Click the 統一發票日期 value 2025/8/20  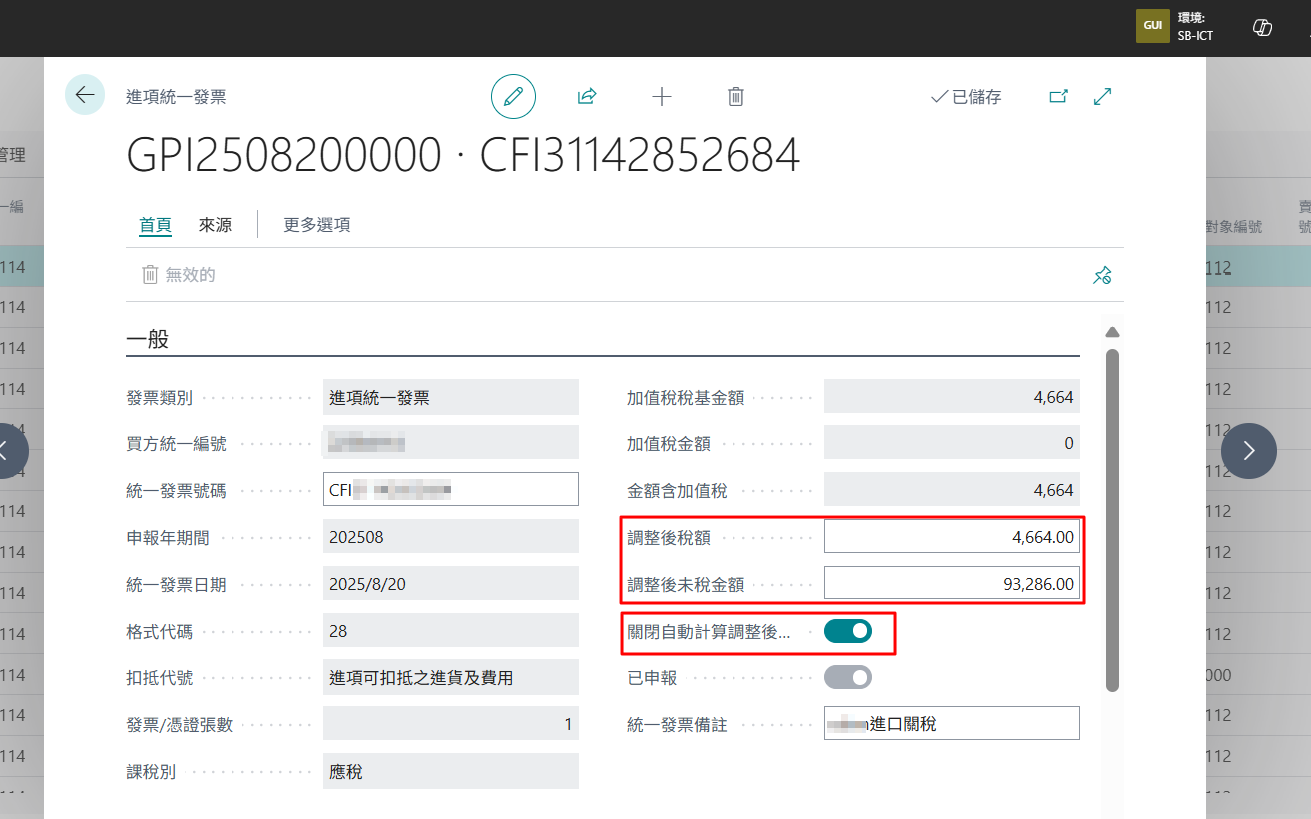pyautogui.click(x=451, y=584)
